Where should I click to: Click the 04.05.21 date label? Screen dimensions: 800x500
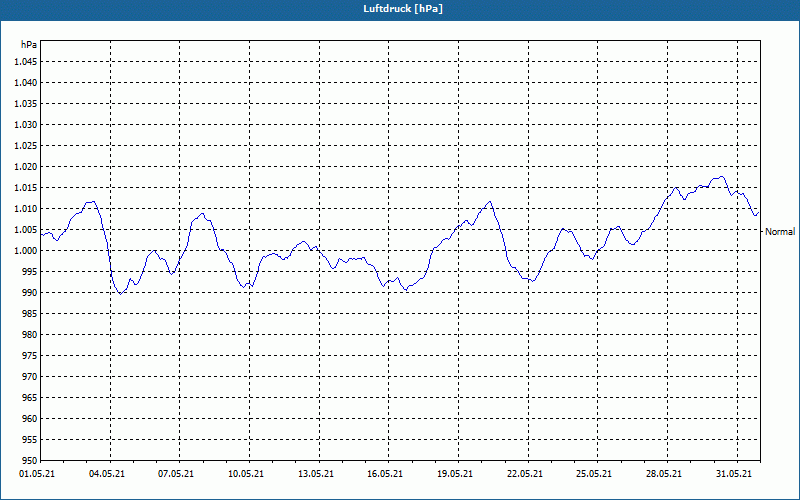tap(107, 474)
